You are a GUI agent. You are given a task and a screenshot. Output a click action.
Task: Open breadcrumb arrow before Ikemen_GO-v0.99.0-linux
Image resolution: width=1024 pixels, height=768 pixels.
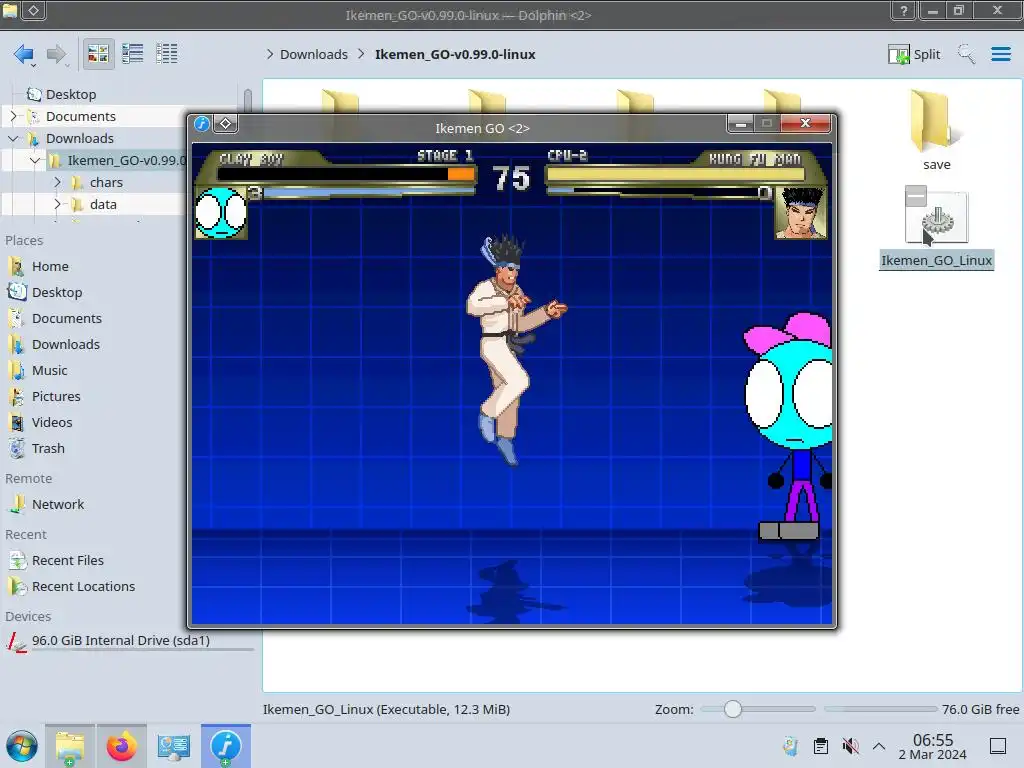361,54
